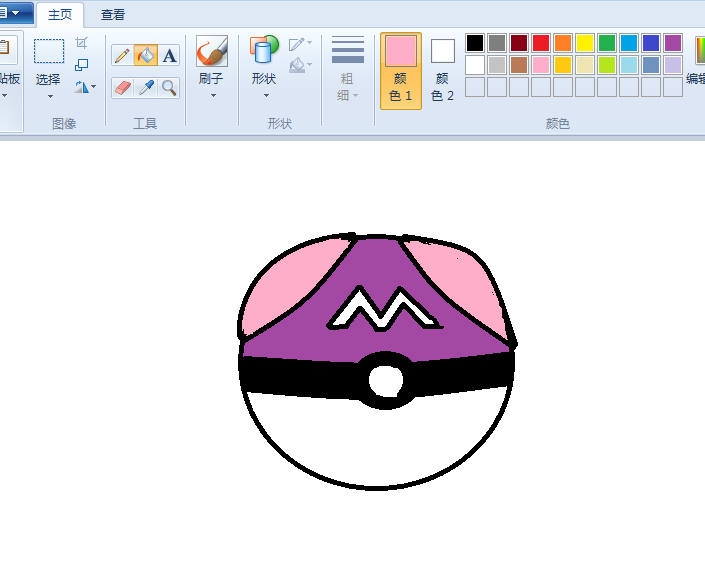This screenshot has width=705, height=580.
Task: Click the rectangular selection icon
Action: coord(49,51)
